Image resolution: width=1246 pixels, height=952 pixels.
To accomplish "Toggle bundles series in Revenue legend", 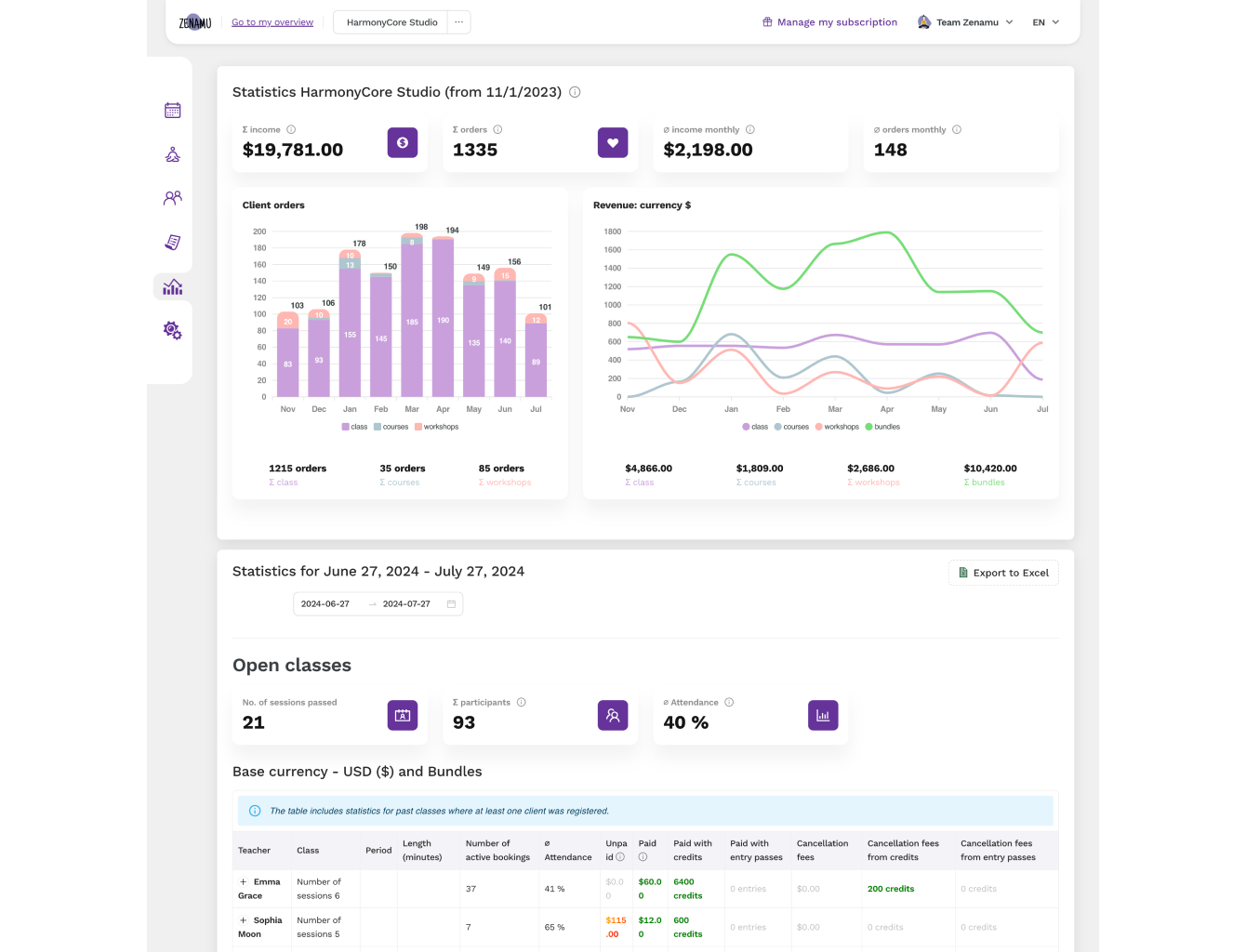I will (x=882, y=427).
